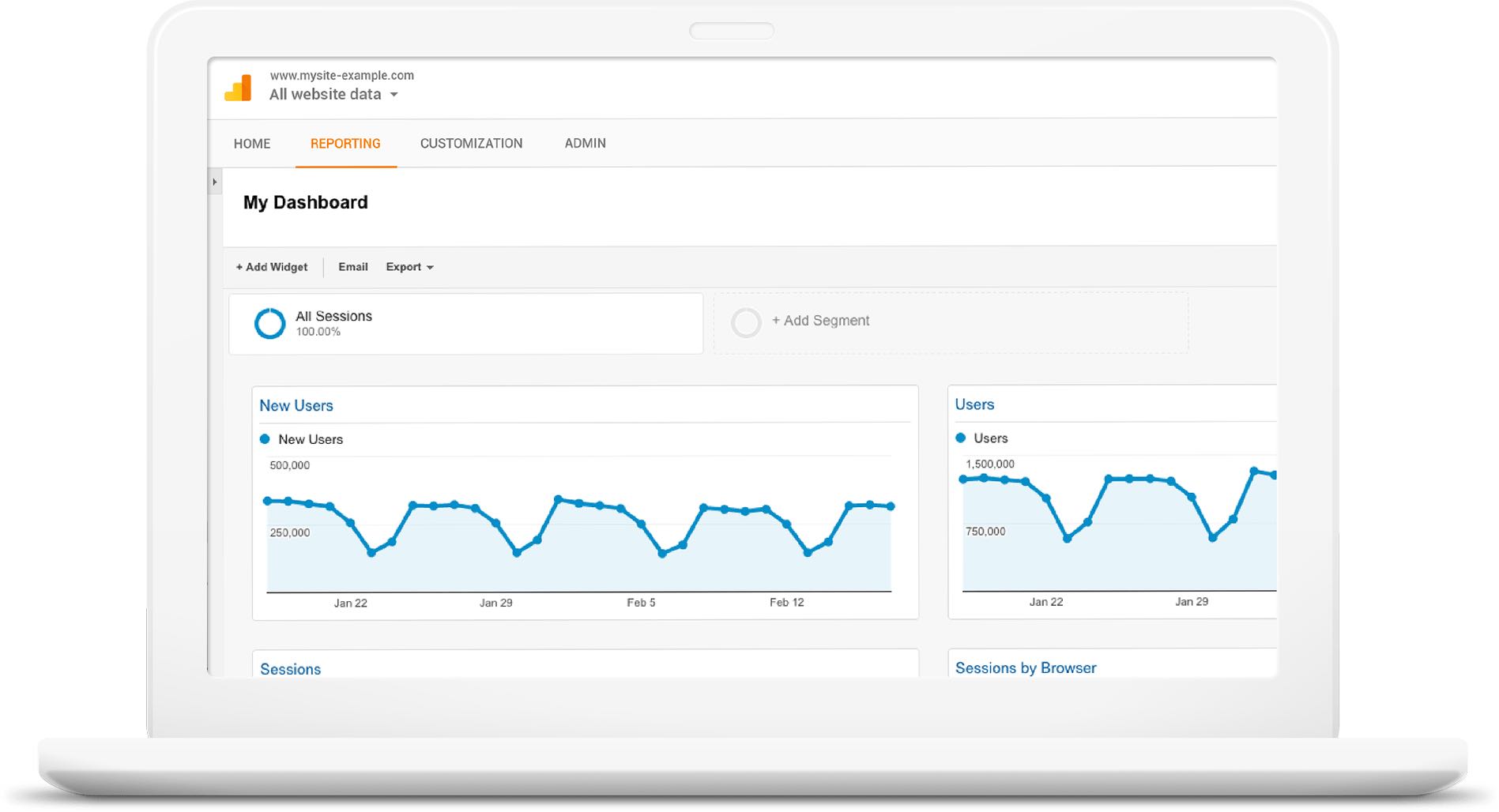Screen dimensions: 1499x812
Task: Expand the left sidebar arrow
Action: [x=214, y=182]
